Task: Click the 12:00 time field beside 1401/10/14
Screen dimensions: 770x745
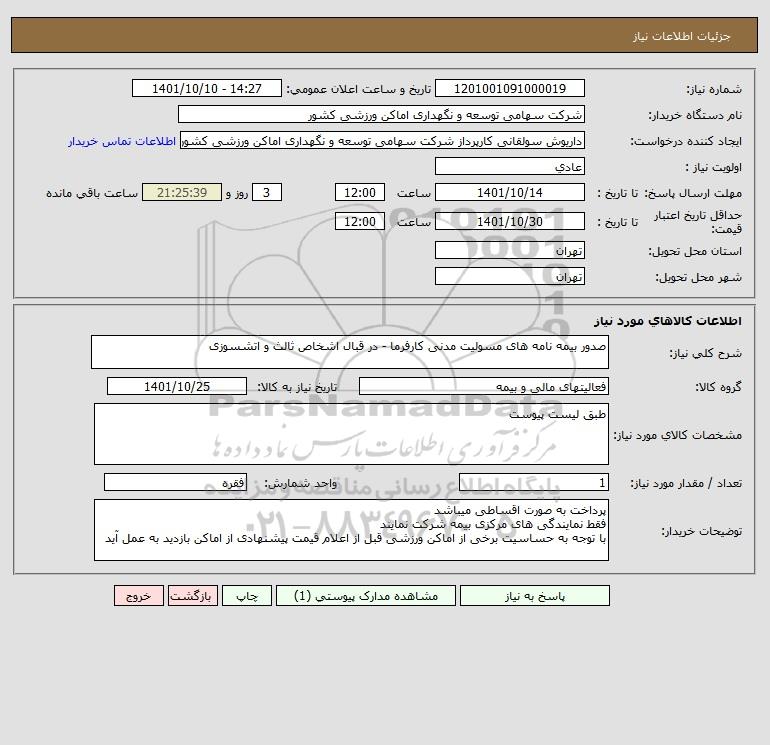Action: click(360, 193)
